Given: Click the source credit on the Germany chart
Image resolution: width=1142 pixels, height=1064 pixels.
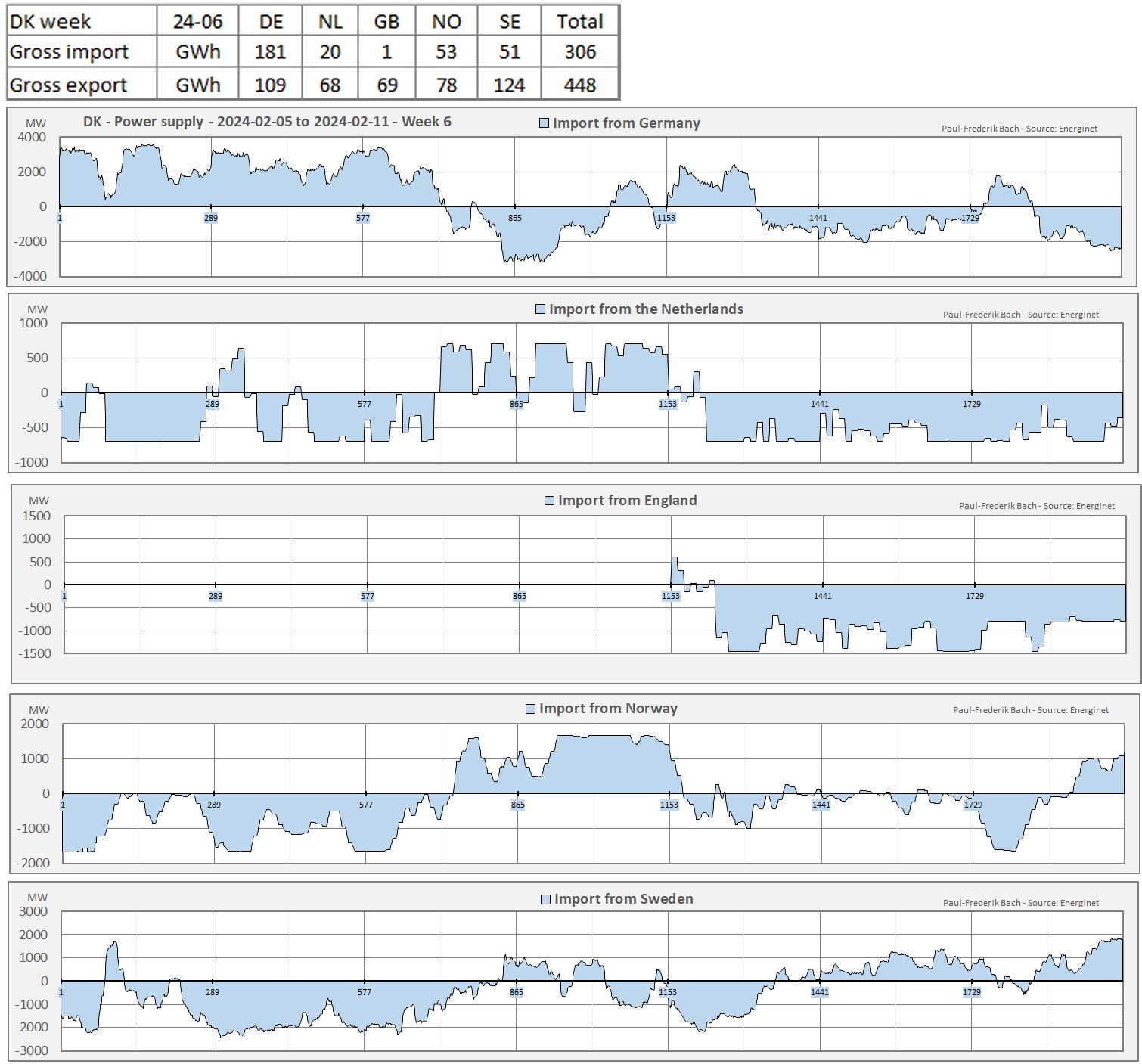Looking at the screenshot, I should pos(1019,129).
